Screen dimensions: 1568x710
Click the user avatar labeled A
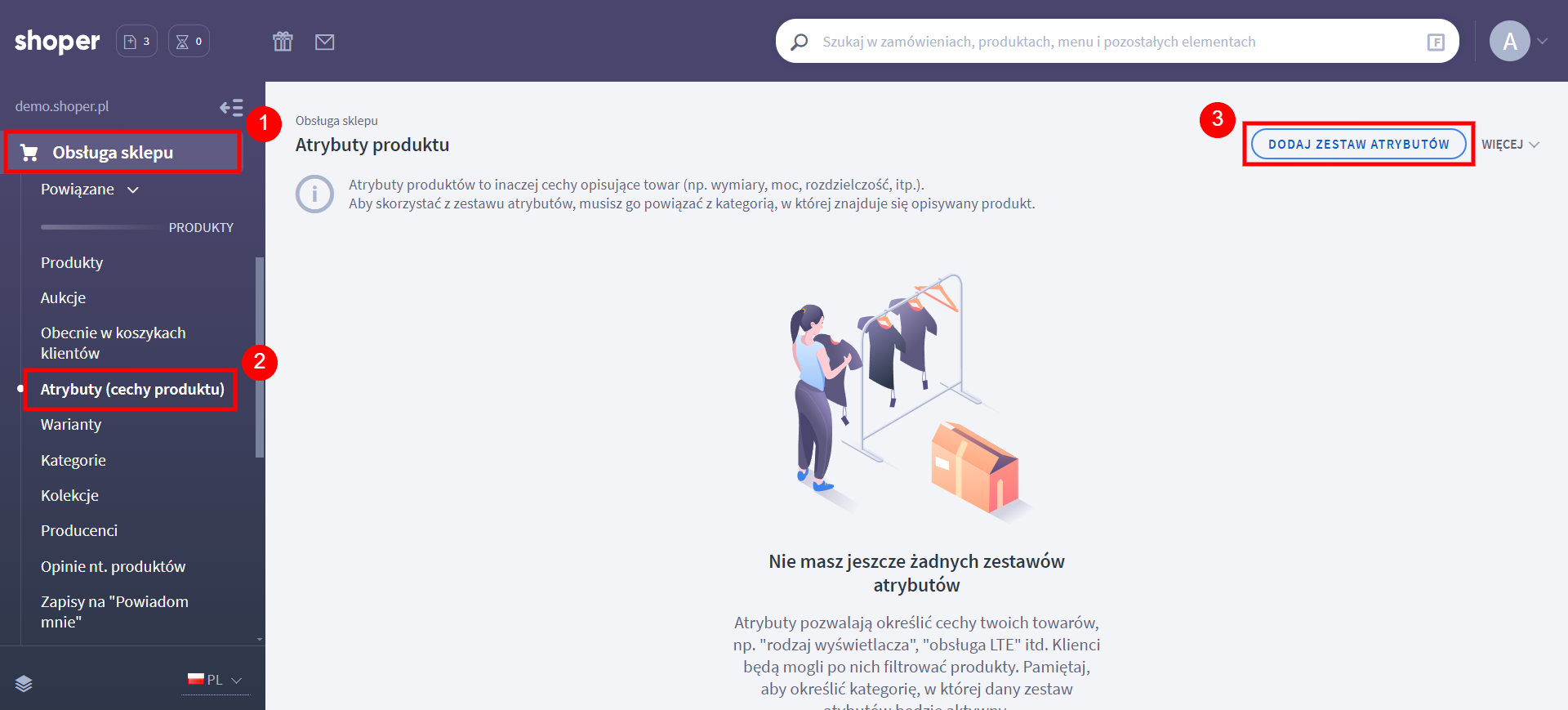[x=1509, y=41]
